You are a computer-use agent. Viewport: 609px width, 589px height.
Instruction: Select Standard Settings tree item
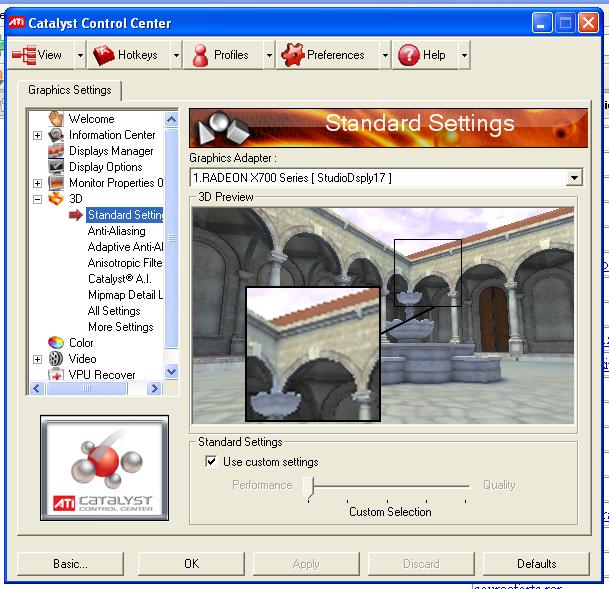[125, 215]
